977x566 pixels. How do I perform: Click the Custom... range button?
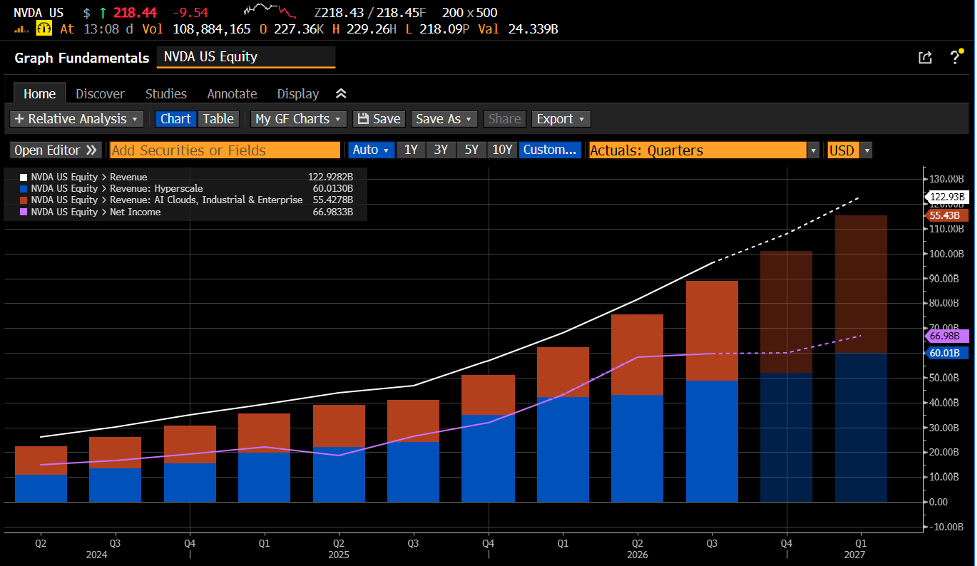pyautogui.click(x=550, y=150)
